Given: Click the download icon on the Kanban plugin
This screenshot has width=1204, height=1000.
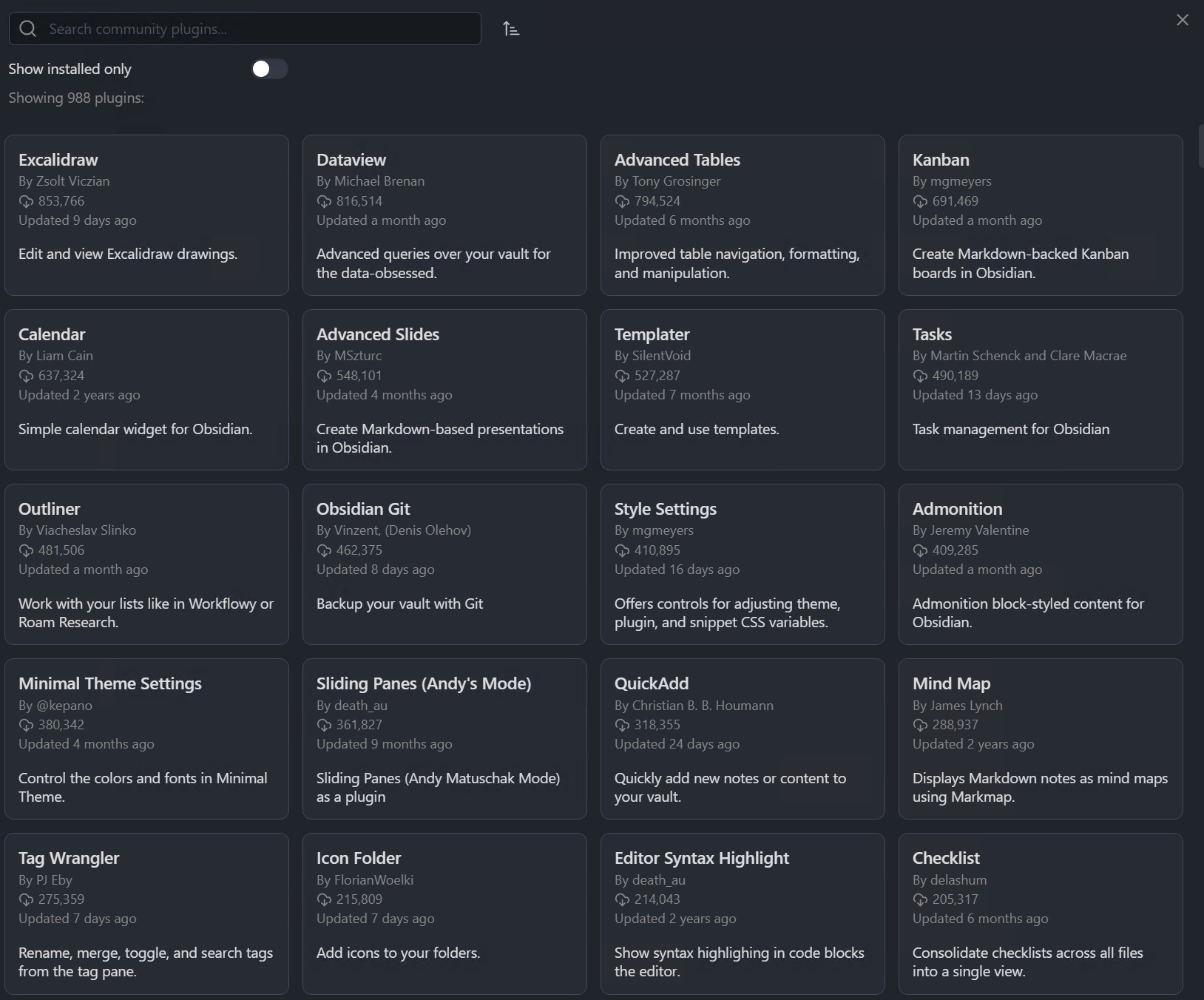Looking at the screenshot, I should coord(920,201).
